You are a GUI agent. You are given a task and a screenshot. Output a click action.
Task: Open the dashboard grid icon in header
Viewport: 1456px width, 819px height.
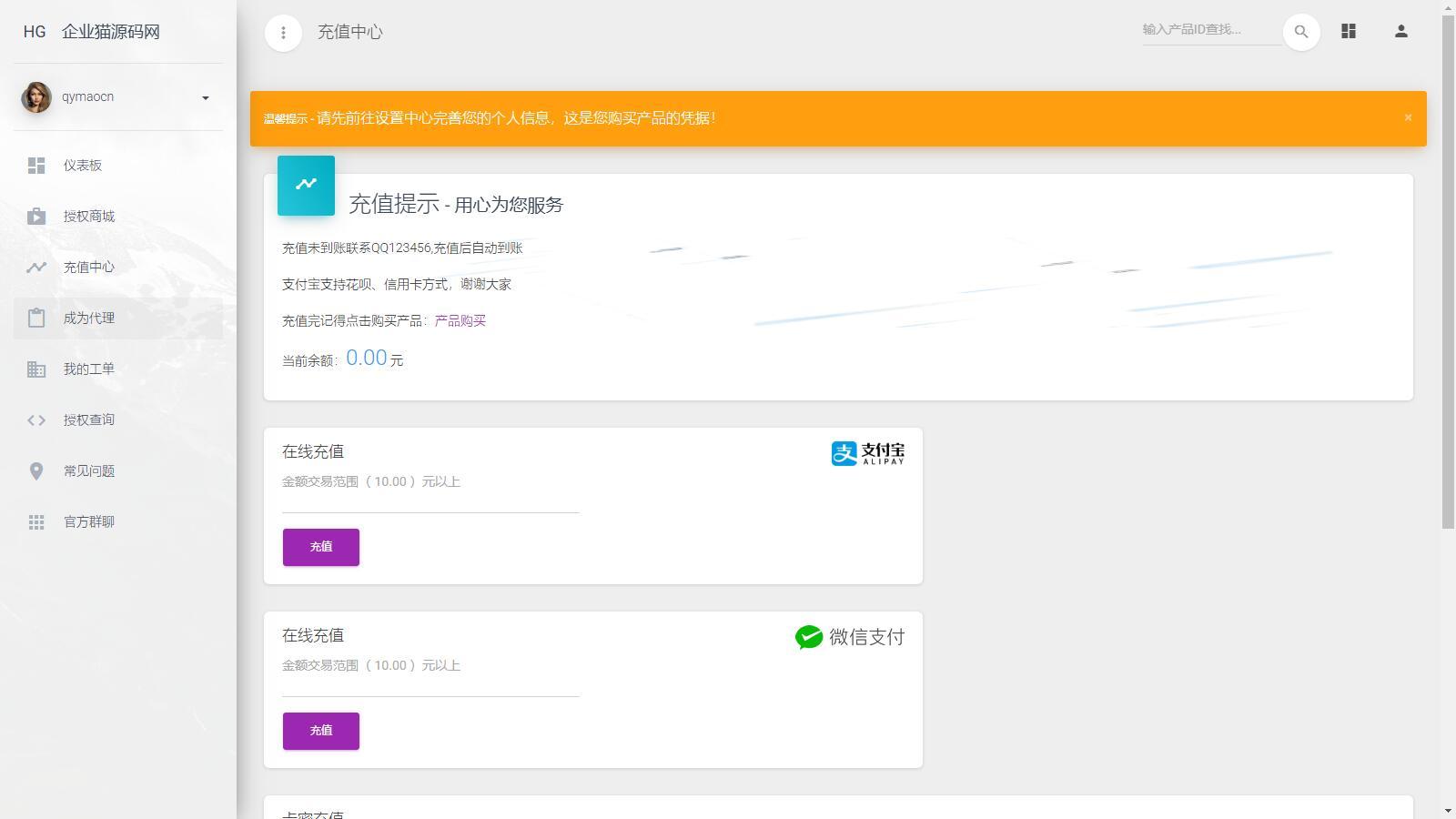pyautogui.click(x=1349, y=31)
